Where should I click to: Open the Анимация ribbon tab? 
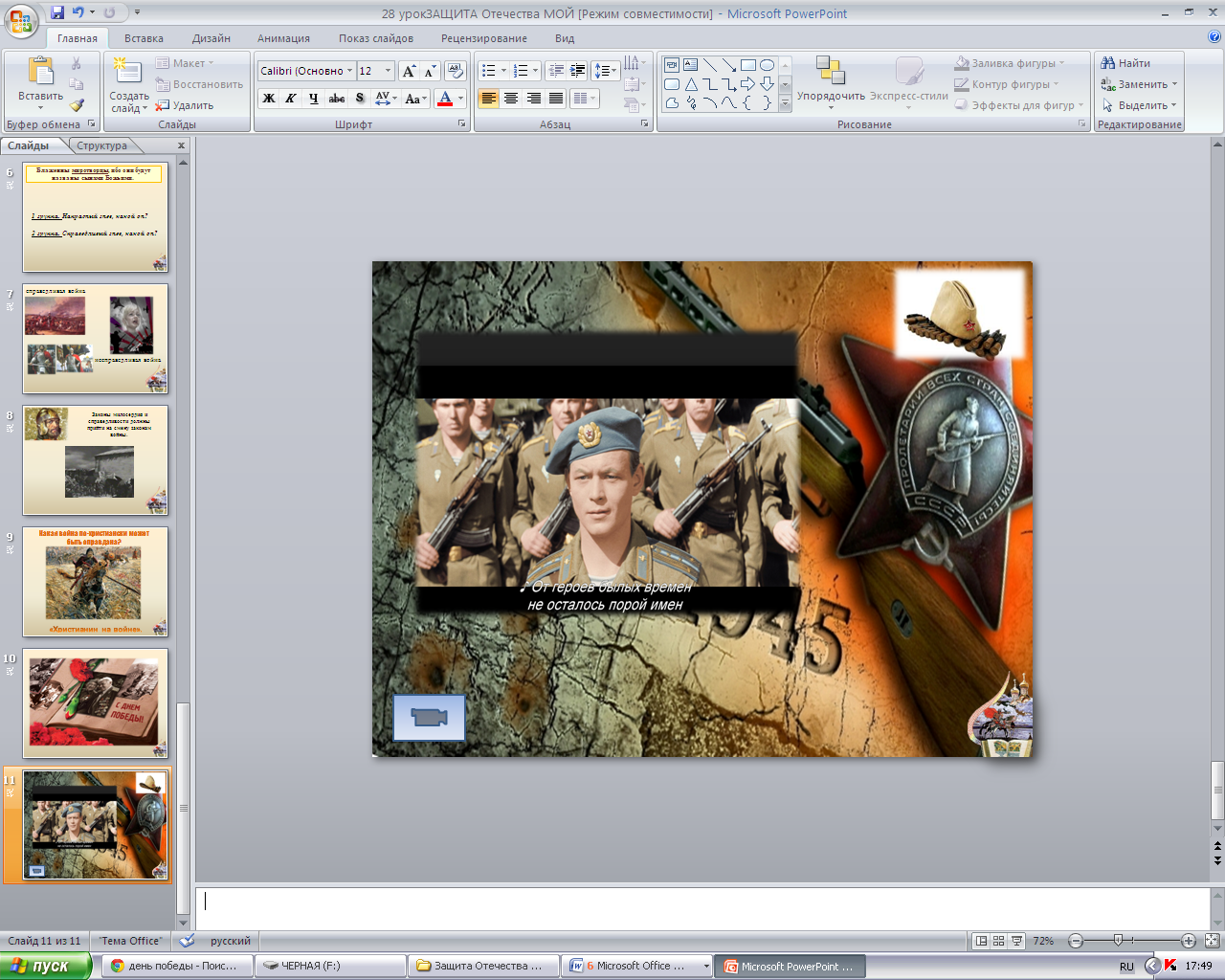click(x=283, y=38)
